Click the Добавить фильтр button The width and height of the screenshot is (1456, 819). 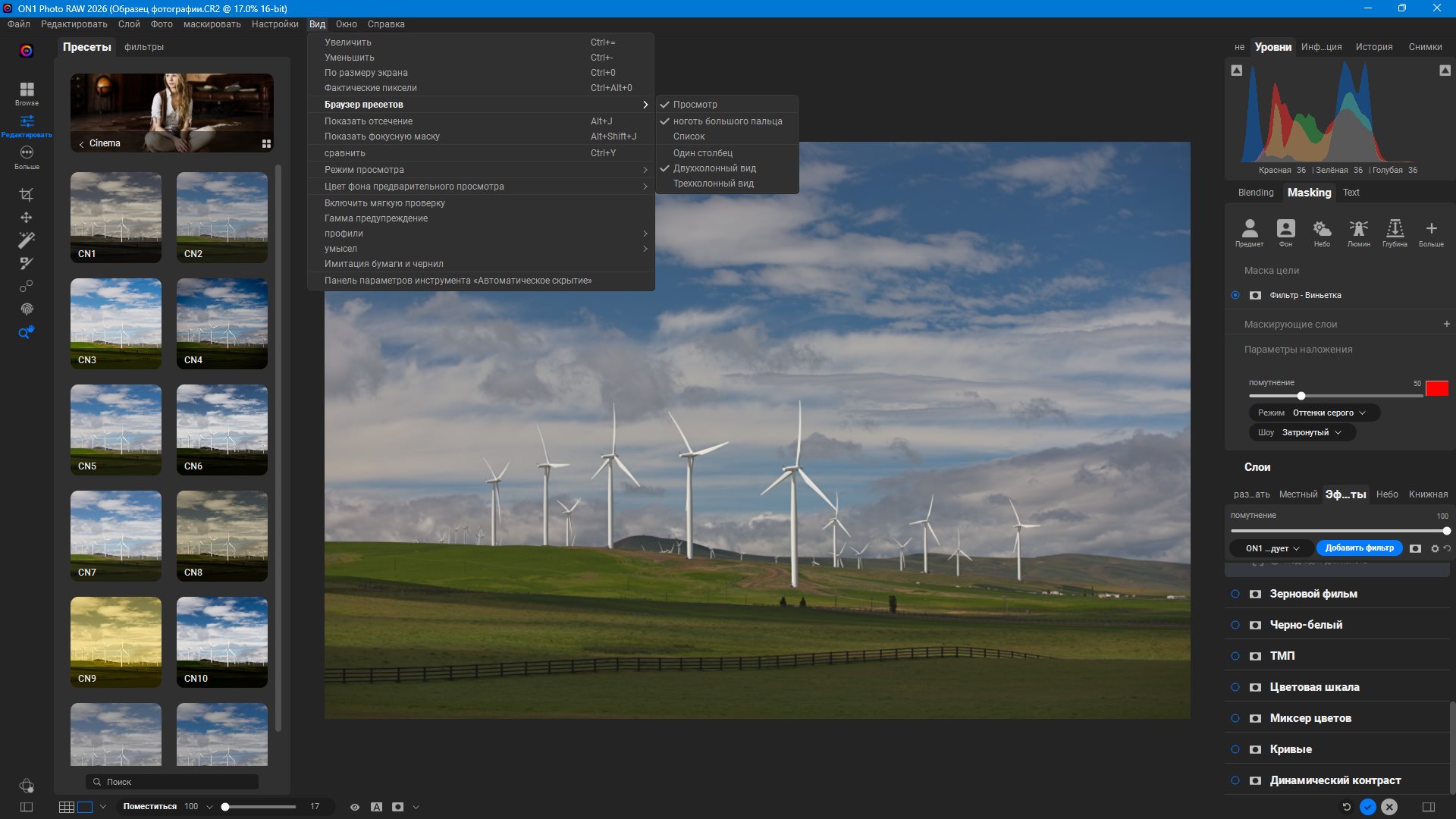pos(1359,548)
